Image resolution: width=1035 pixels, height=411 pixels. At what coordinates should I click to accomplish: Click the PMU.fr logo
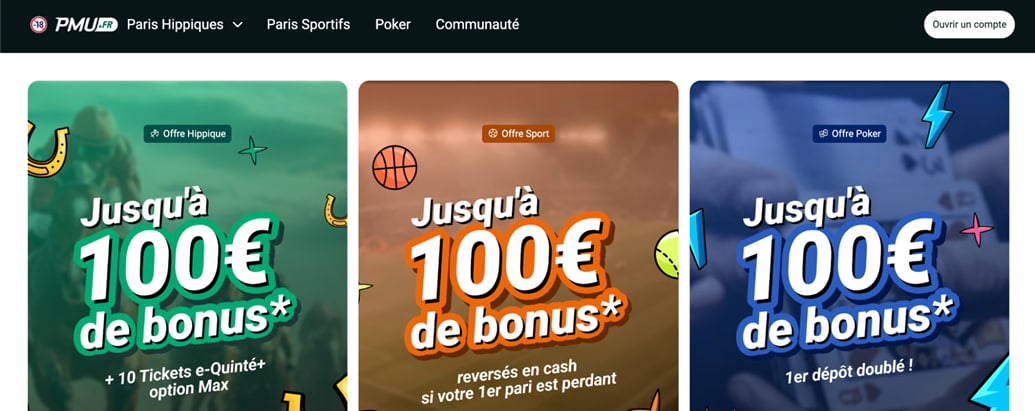click(86, 24)
